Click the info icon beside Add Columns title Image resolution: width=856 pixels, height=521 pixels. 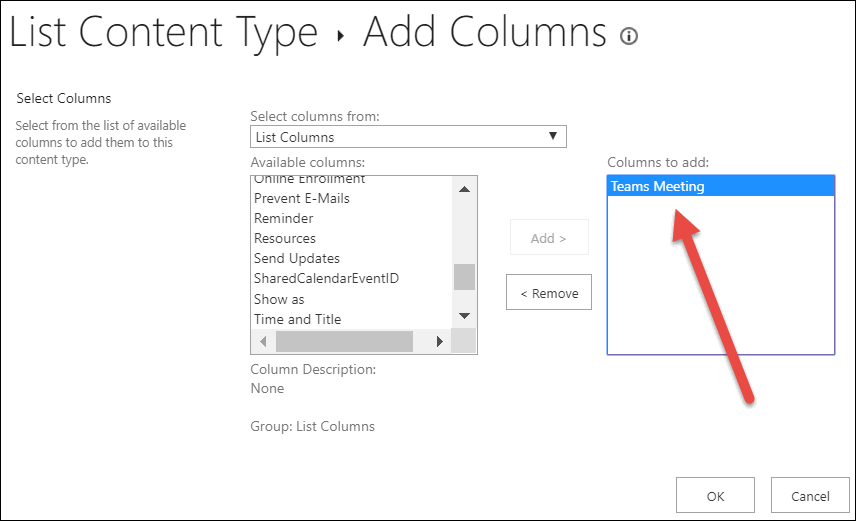629,36
